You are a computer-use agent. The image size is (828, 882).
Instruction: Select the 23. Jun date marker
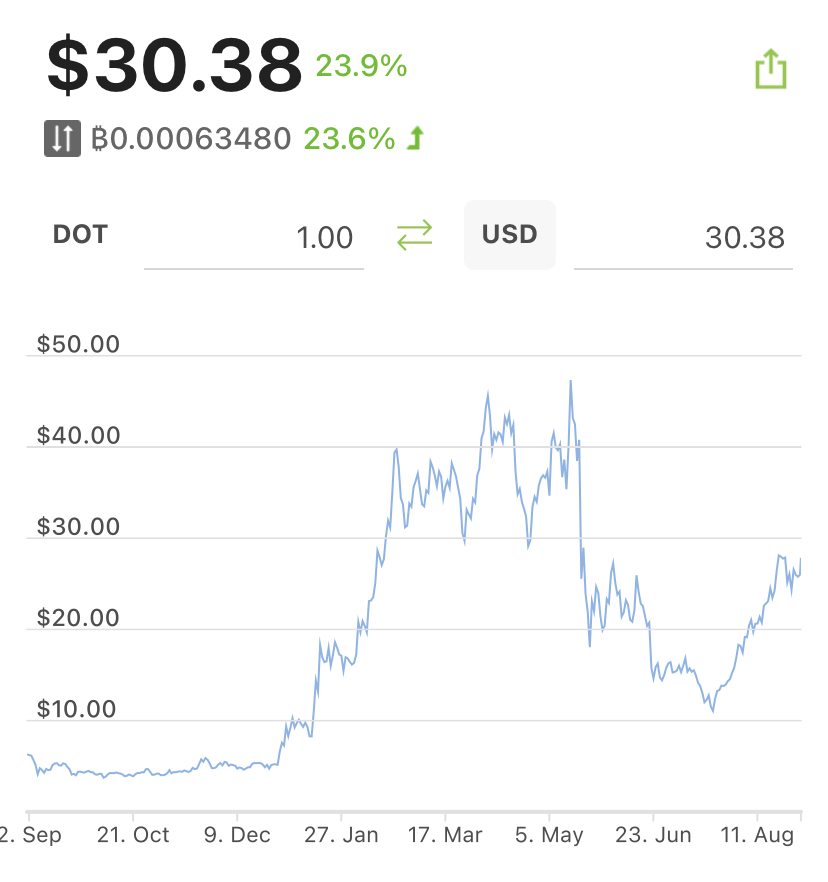tap(653, 835)
